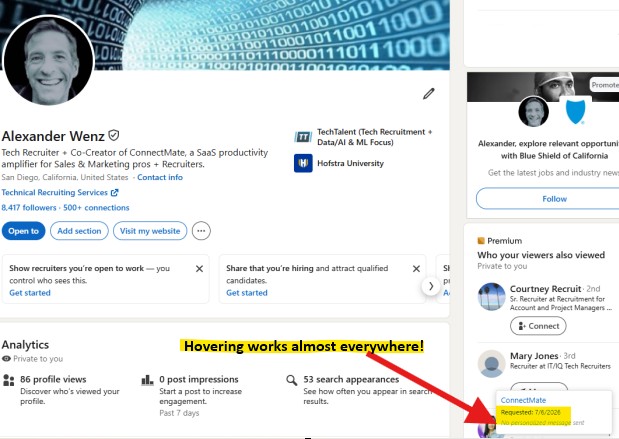619x439 pixels.
Task: Click Alexander's small avatar in the ad
Action: pyautogui.click(x=533, y=112)
